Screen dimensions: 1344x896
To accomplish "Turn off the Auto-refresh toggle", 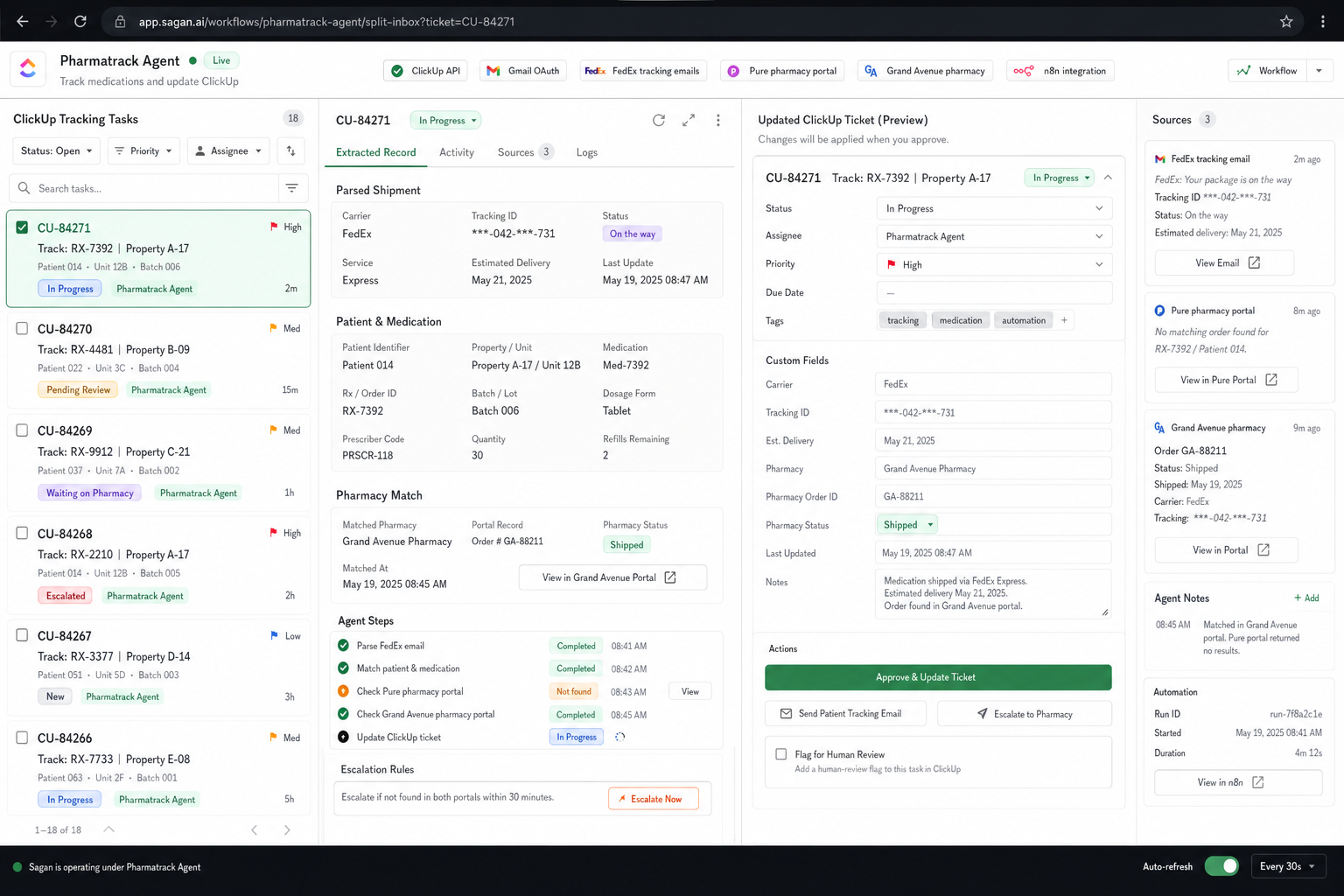I will 1221,866.
